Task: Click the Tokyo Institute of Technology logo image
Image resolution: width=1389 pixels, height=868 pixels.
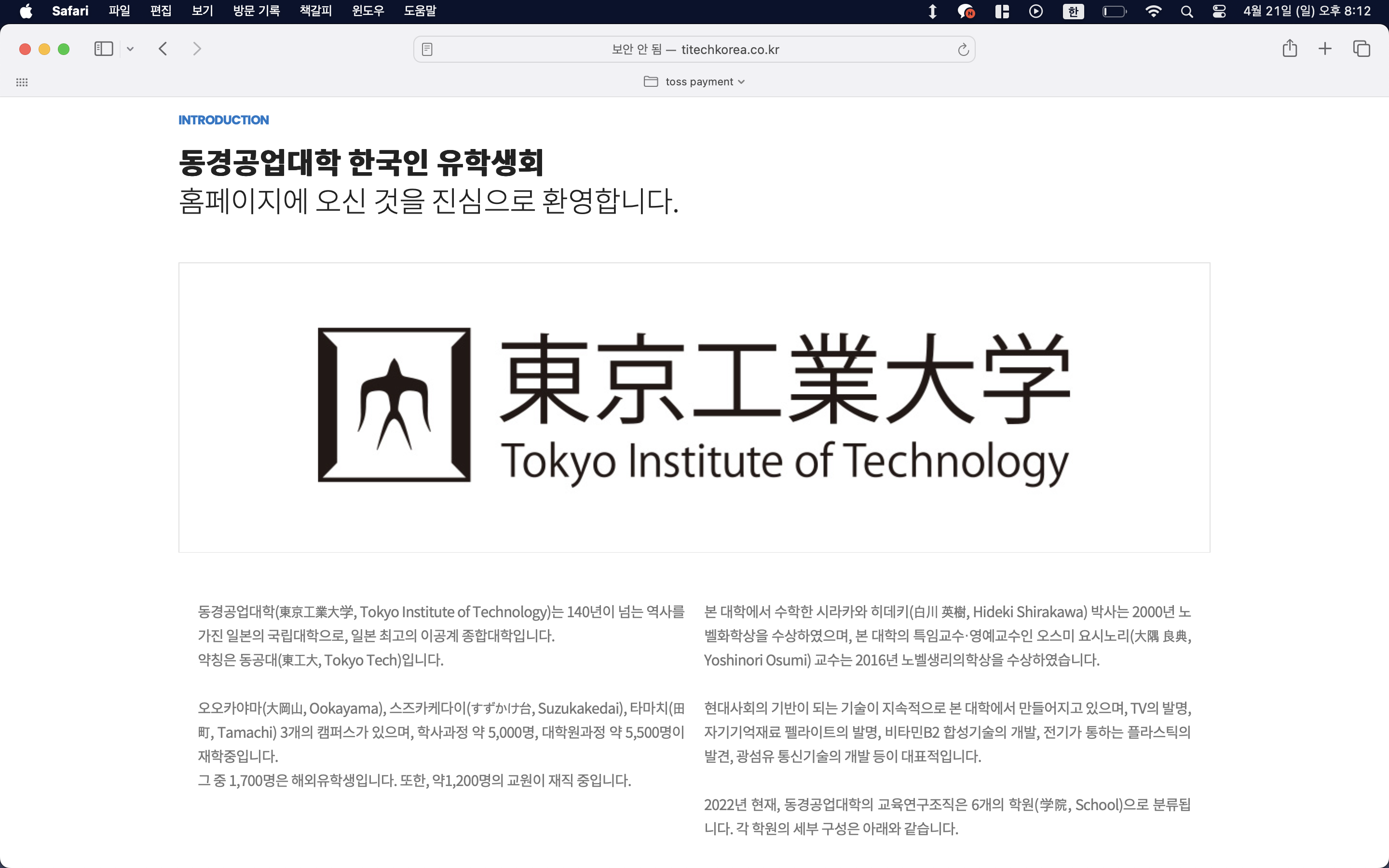Action: tap(694, 407)
